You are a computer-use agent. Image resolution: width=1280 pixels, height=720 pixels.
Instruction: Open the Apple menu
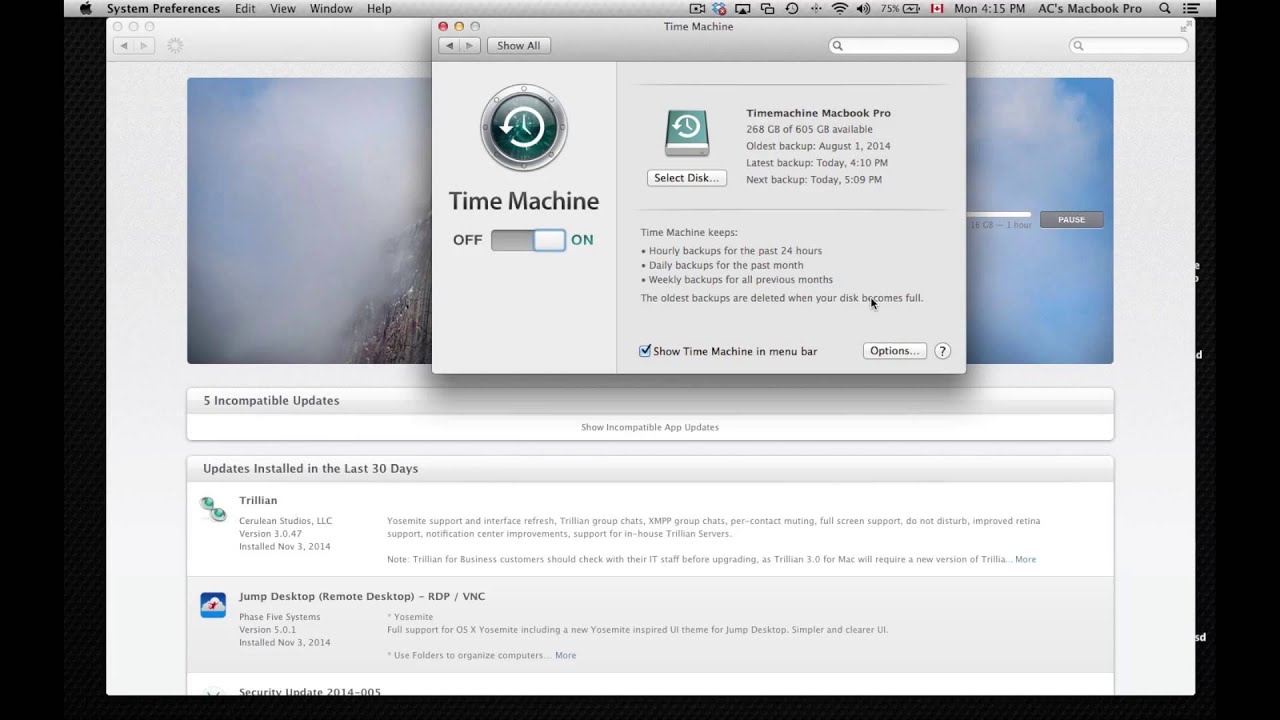click(x=85, y=8)
